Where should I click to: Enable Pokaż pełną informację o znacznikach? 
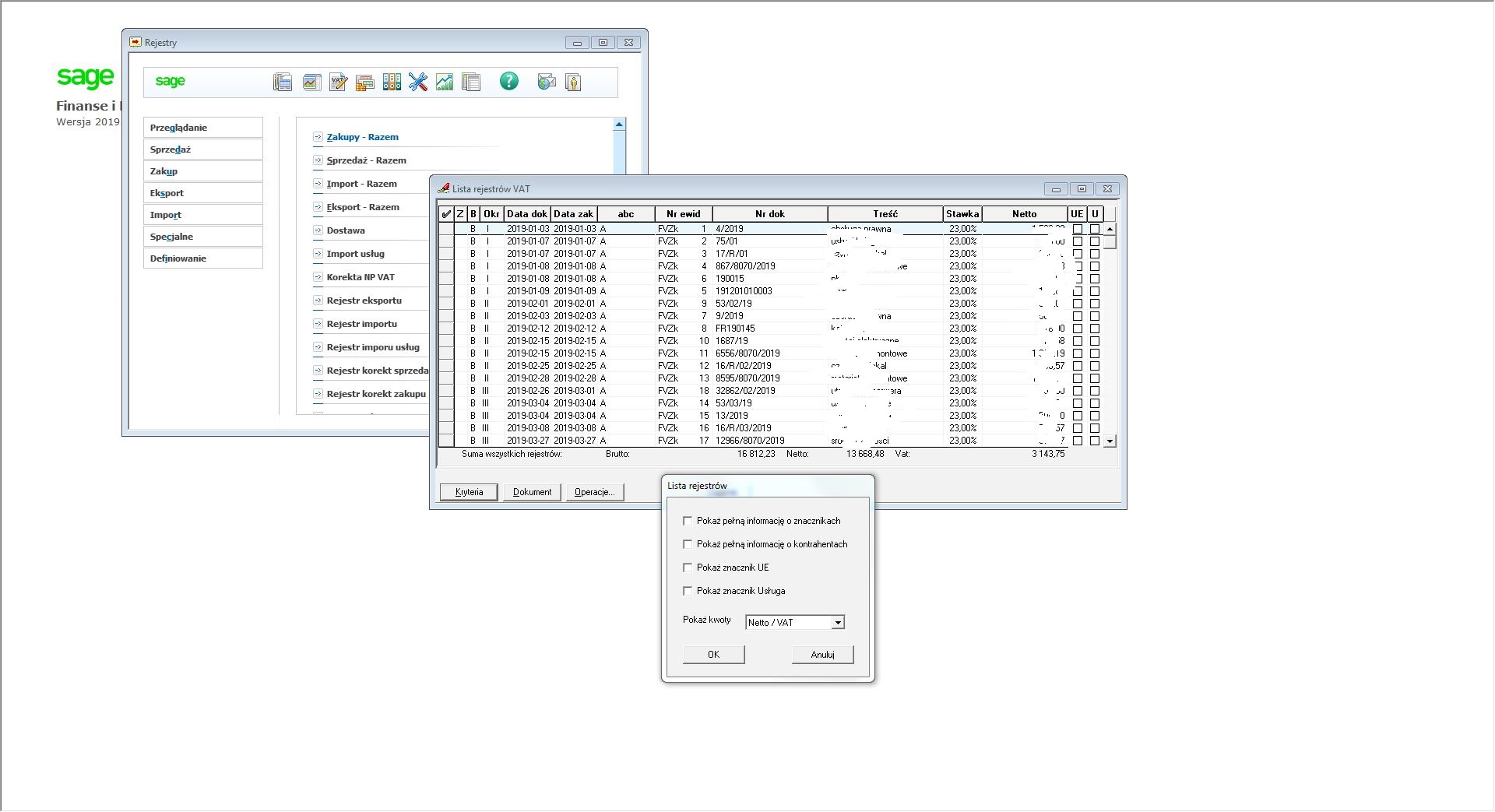point(688,521)
